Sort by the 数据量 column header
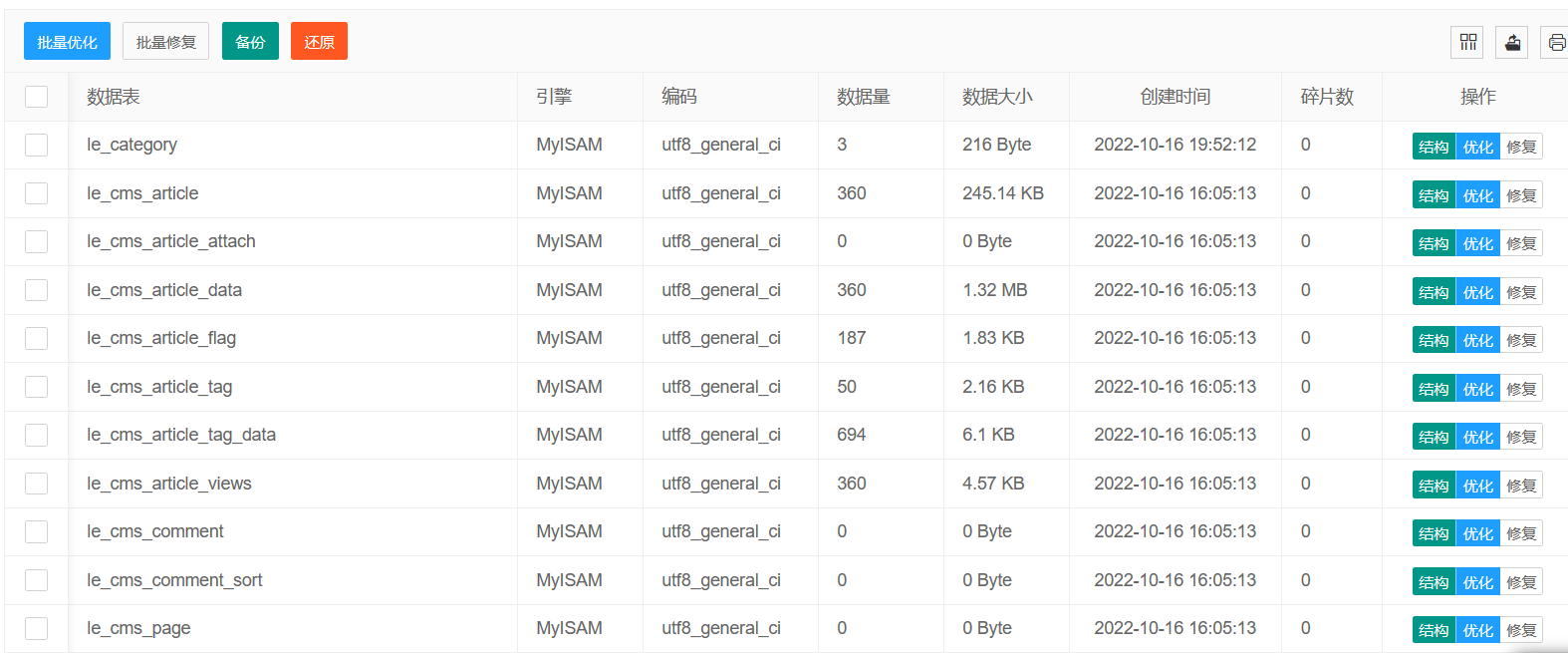 click(x=863, y=97)
